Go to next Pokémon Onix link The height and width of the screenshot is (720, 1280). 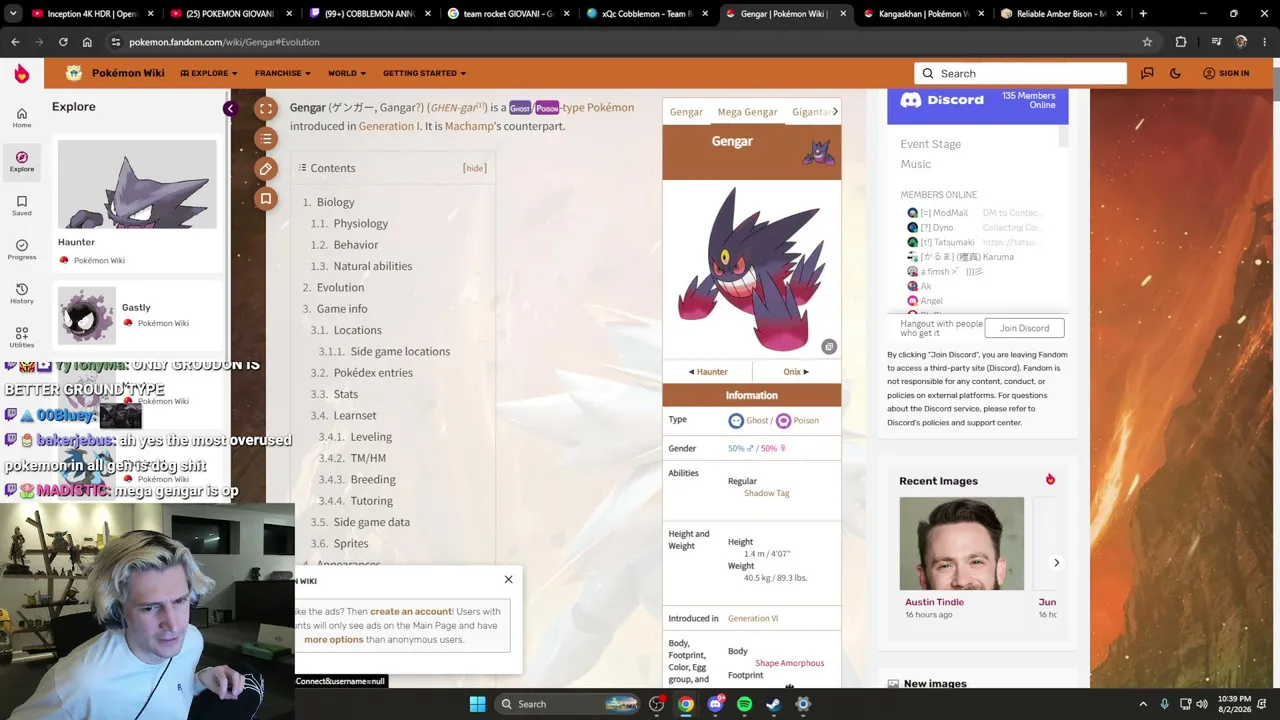click(796, 372)
